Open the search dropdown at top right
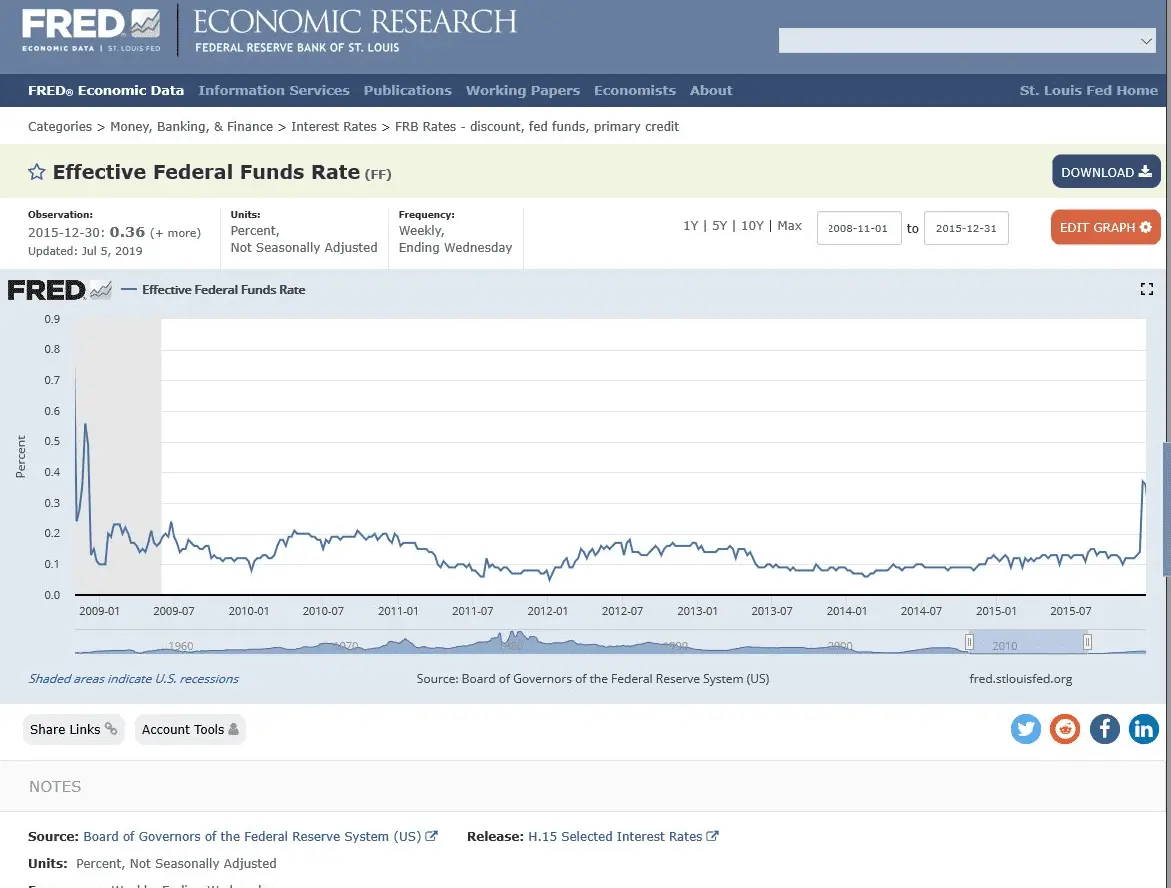This screenshot has width=1171, height=888. pyautogui.click(x=1146, y=41)
